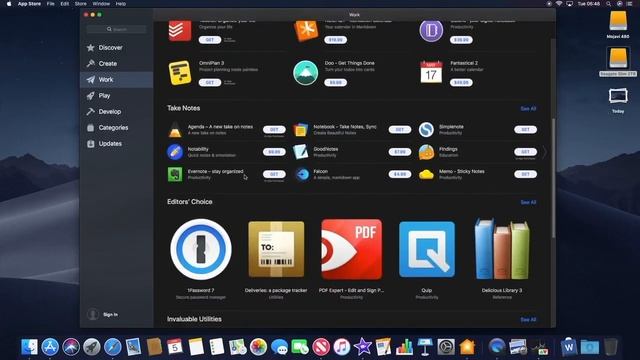Open the File menu

[x=51, y=4]
